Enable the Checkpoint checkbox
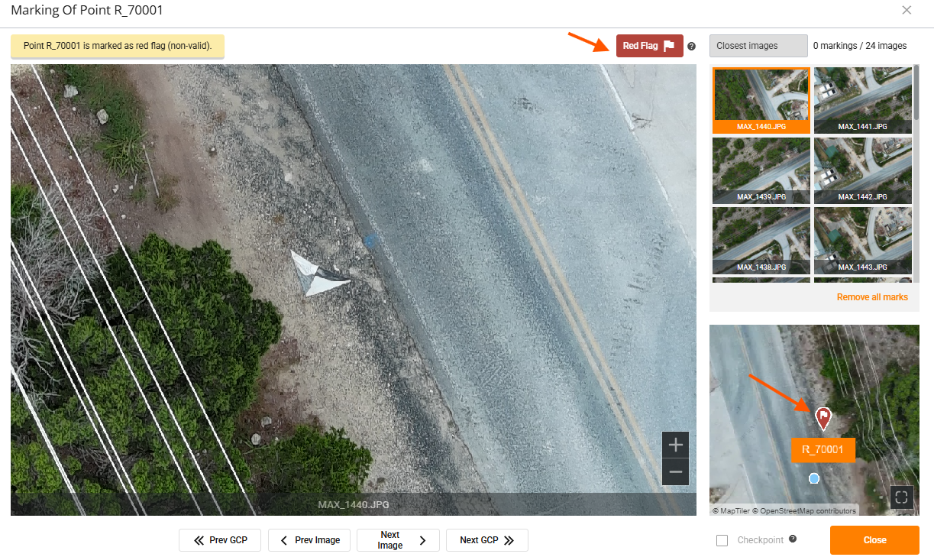 click(722, 540)
